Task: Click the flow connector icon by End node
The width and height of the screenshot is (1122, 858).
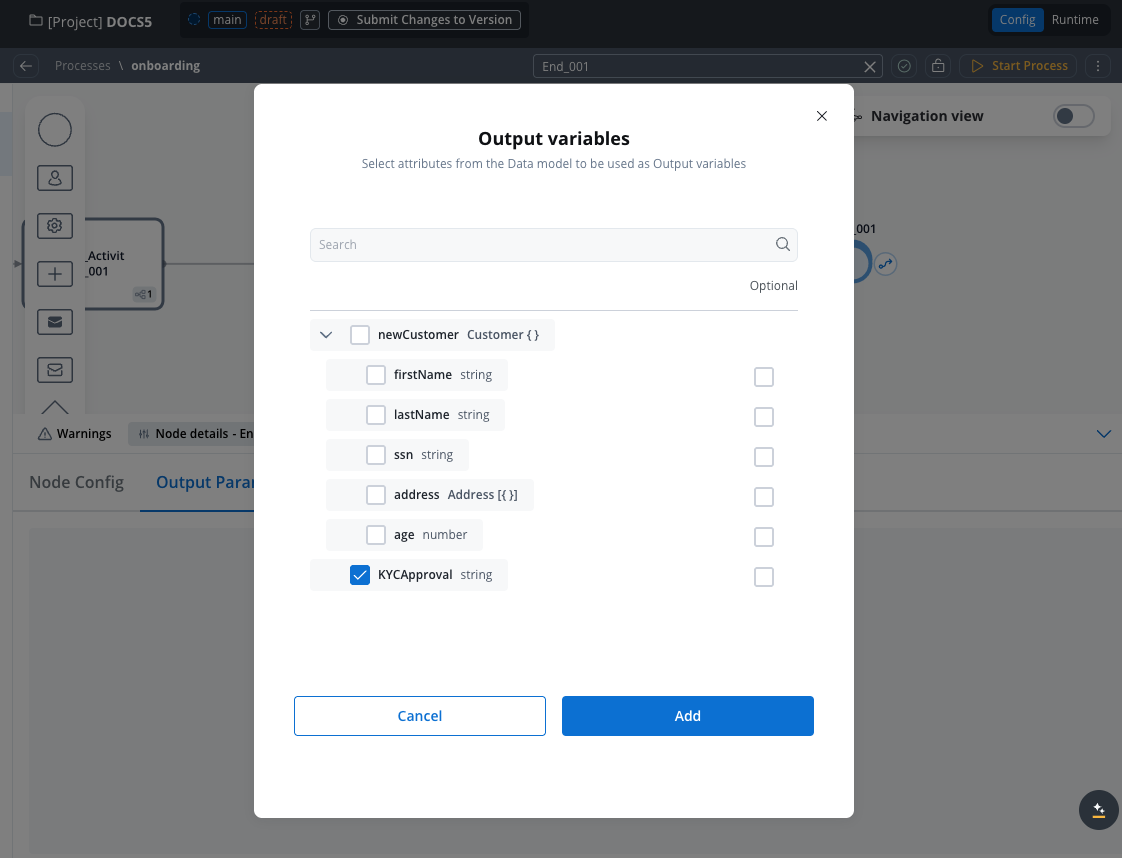Action: coord(886,264)
